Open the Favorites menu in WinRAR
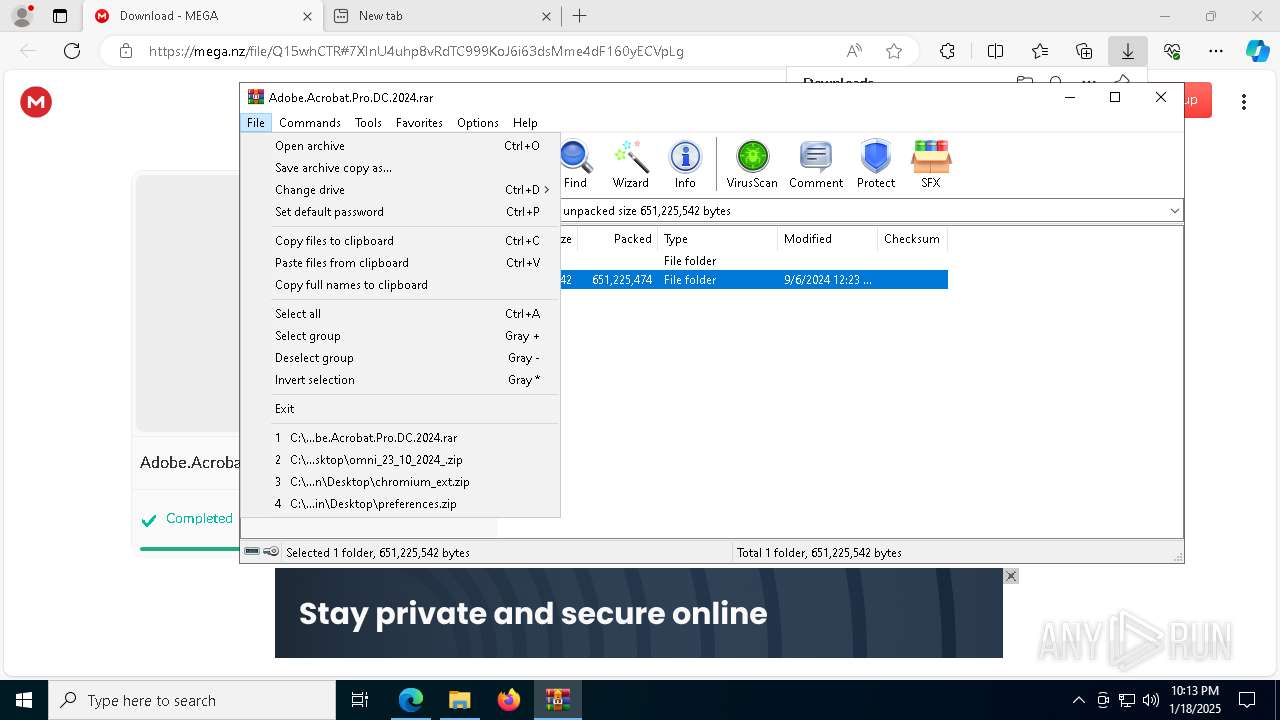 pyautogui.click(x=419, y=123)
